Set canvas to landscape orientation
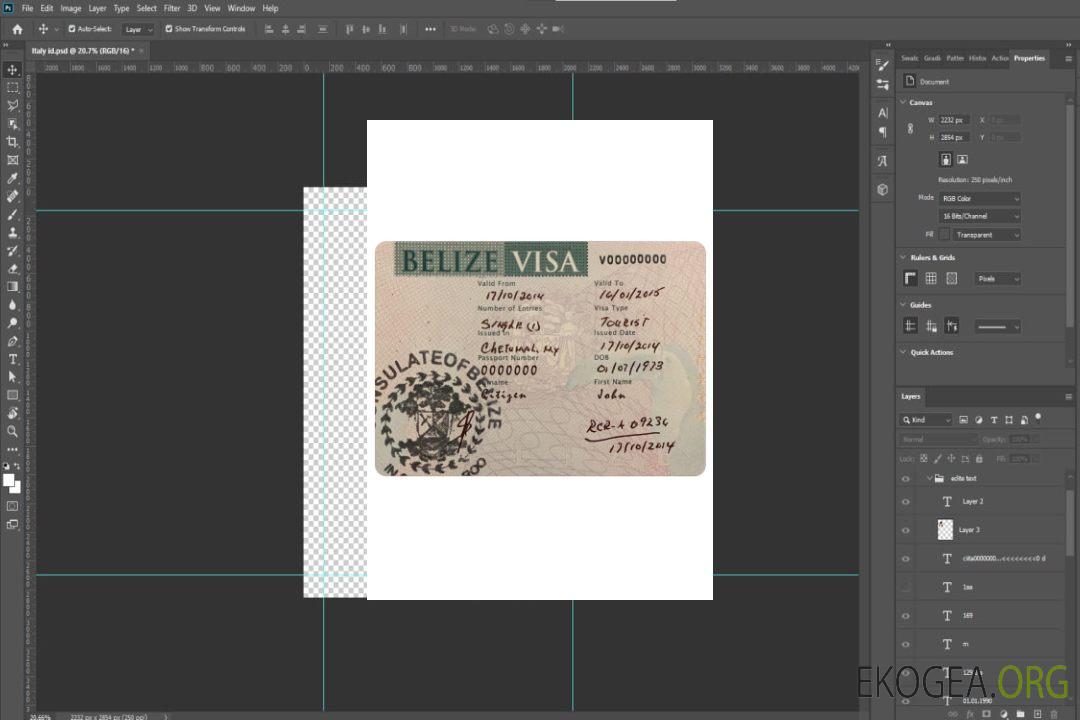 pos(962,160)
